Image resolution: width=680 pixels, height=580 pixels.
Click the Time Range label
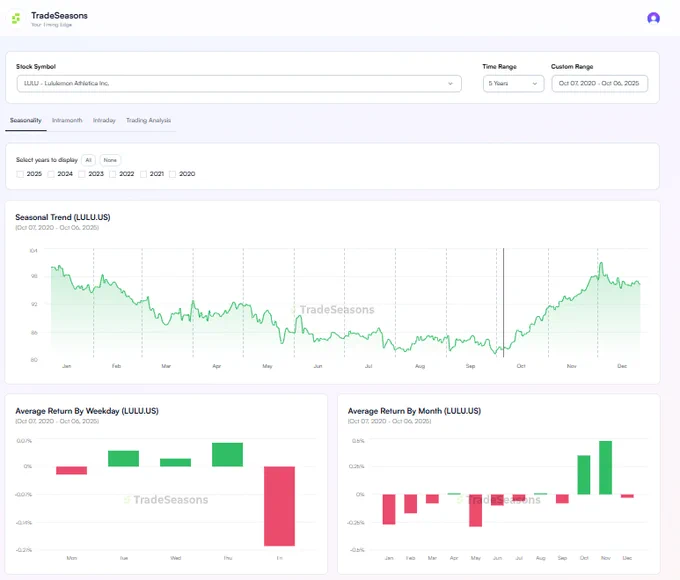pos(500,66)
